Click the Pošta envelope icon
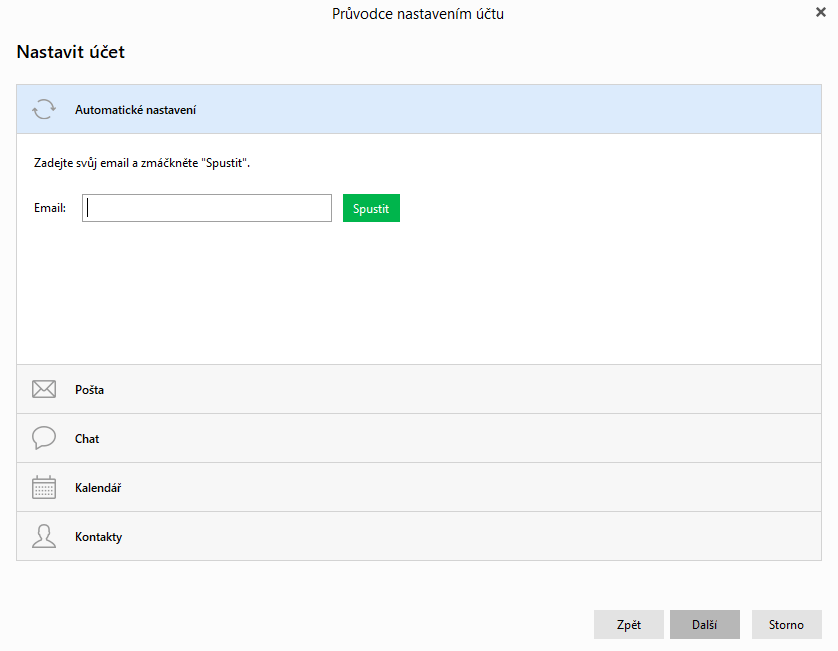This screenshot has width=838, height=651. [44, 389]
